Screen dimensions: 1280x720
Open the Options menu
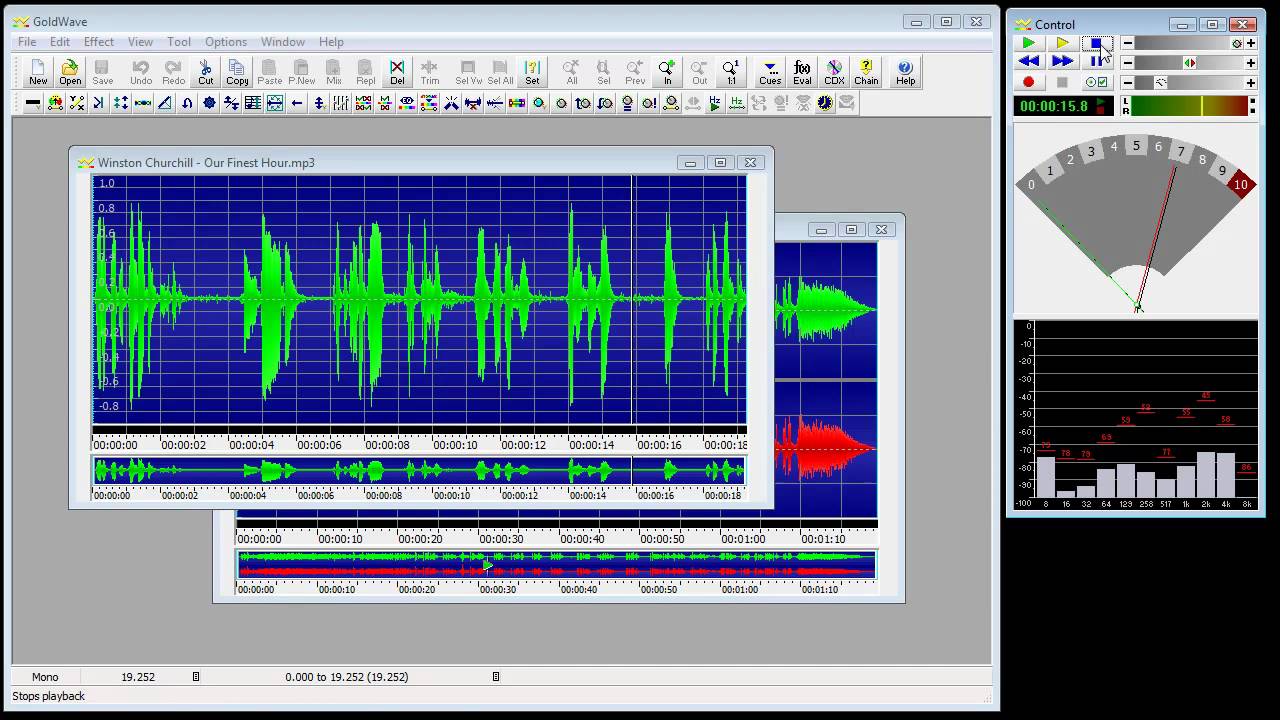pos(225,42)
